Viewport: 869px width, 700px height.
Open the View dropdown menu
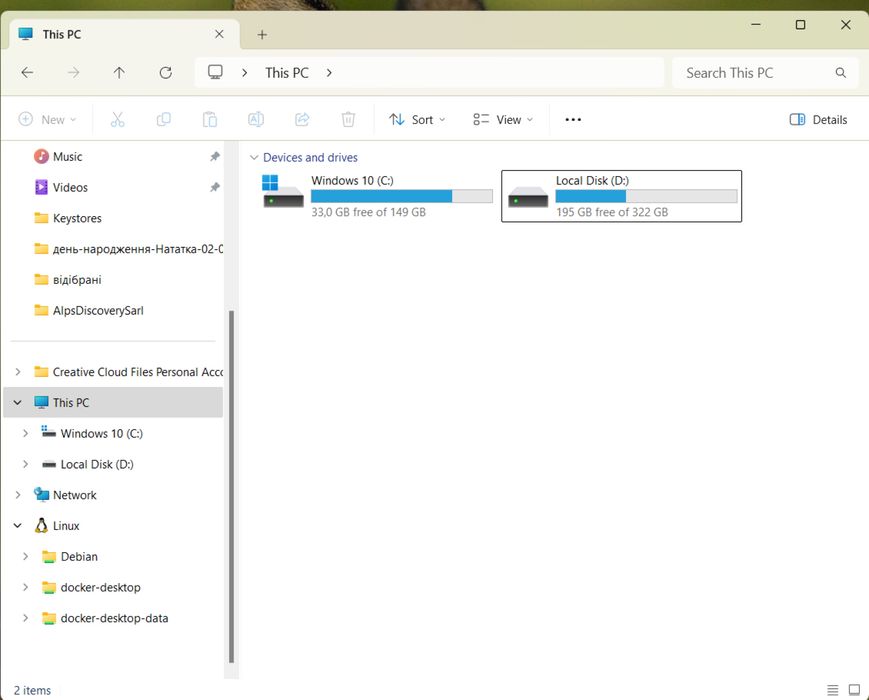point(503,119)
